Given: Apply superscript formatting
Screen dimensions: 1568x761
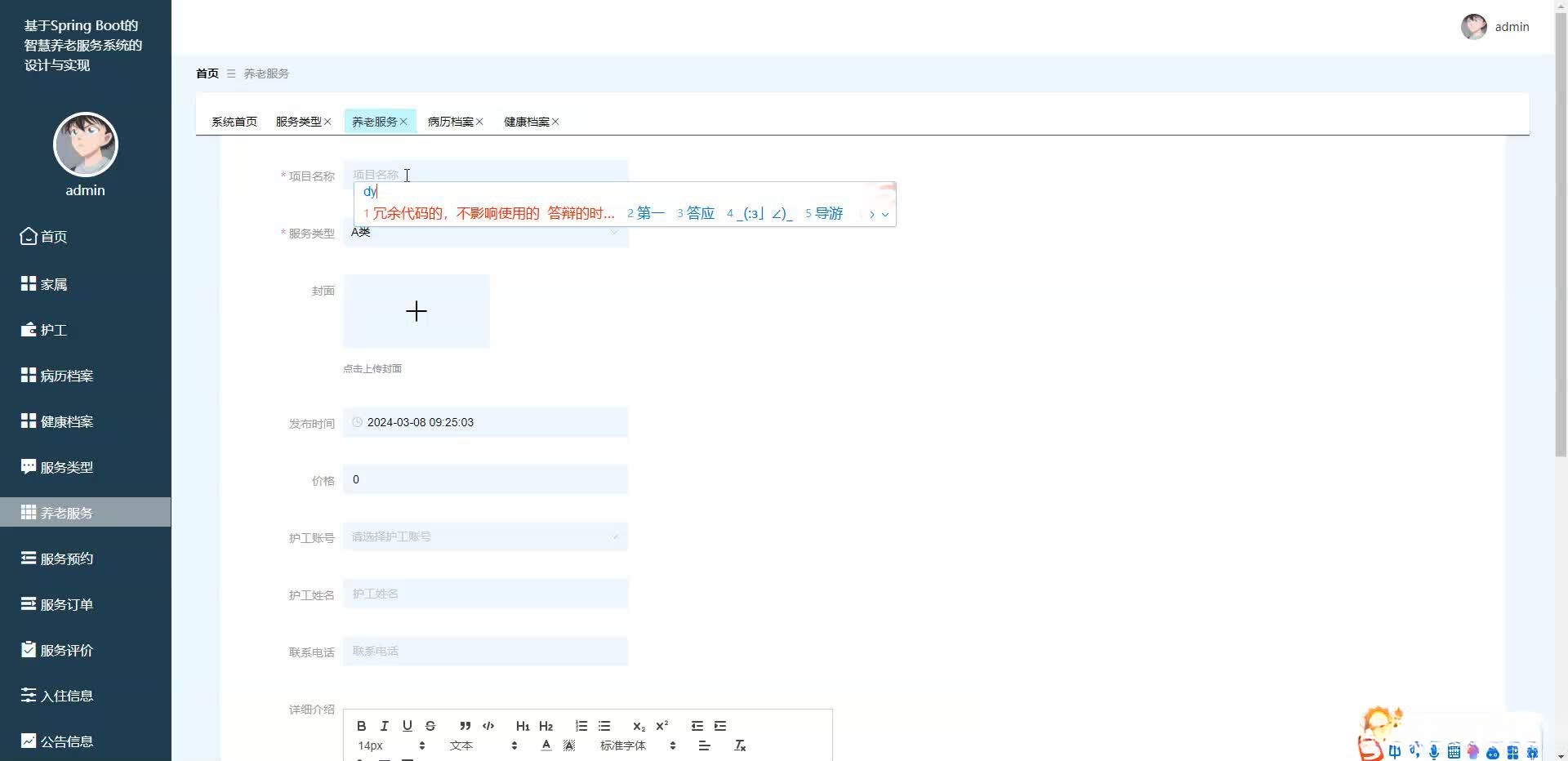Looking at the screenshot, I should [661, 726].
